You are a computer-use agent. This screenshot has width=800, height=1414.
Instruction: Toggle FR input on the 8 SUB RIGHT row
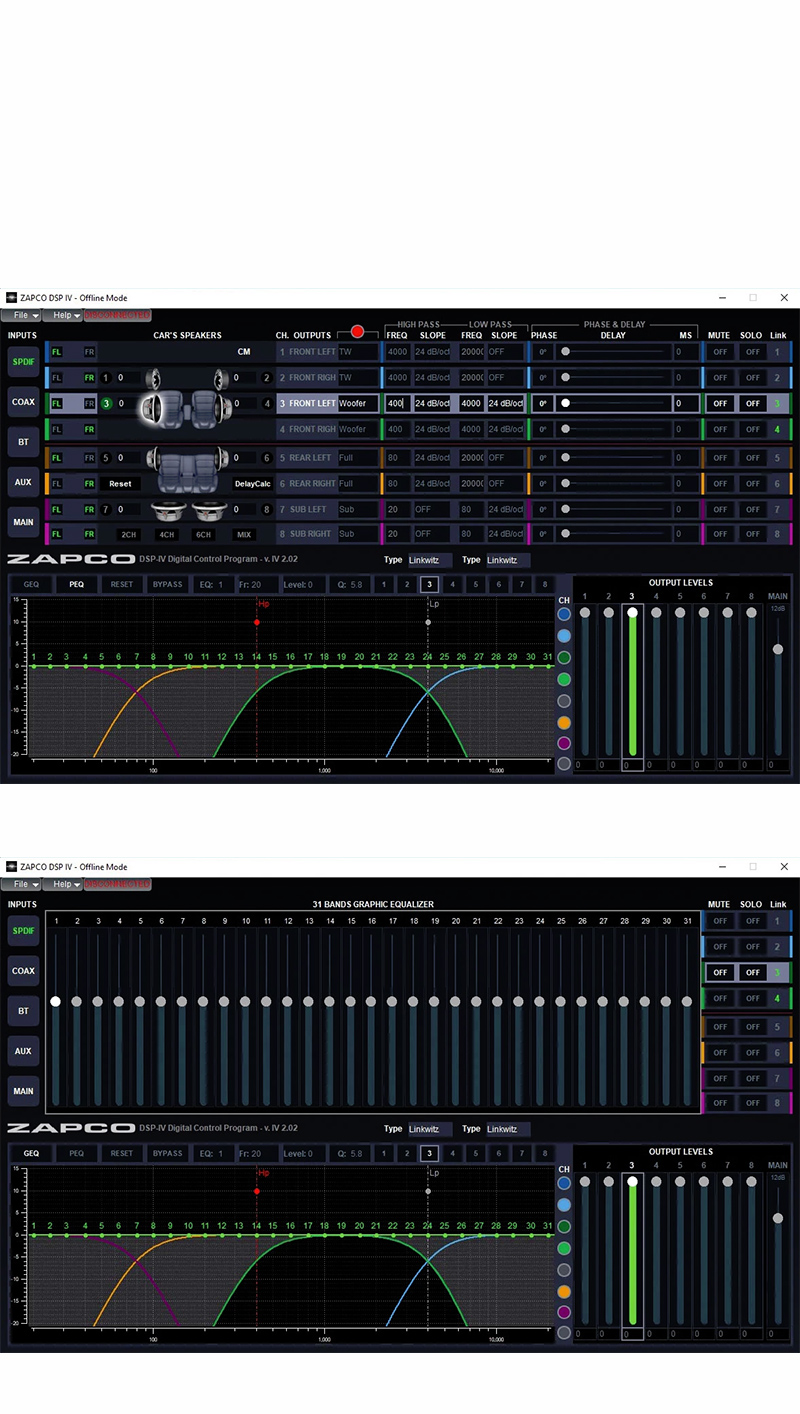point(89,534)
